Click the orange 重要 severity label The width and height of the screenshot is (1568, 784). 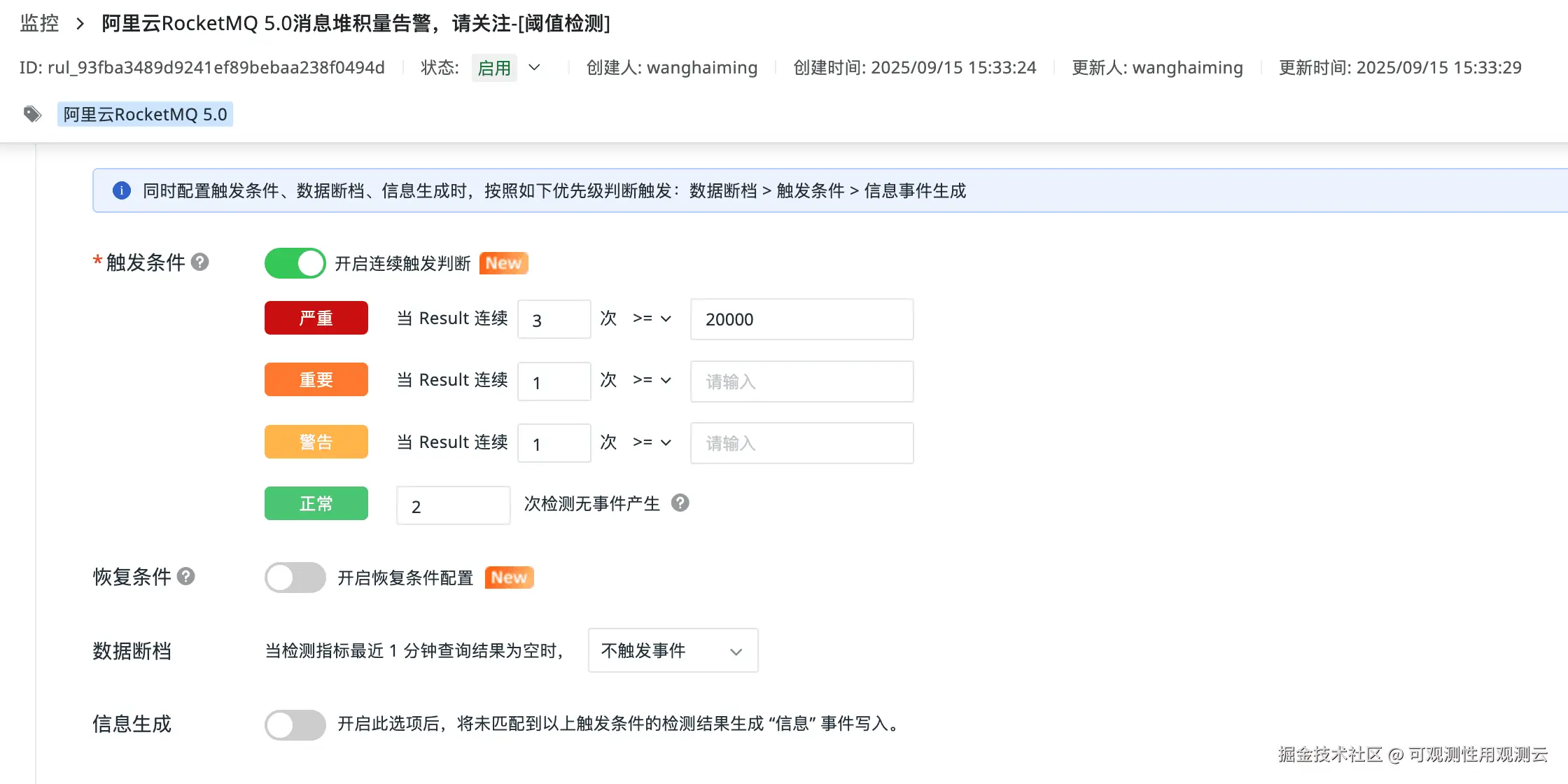(316, 379)
